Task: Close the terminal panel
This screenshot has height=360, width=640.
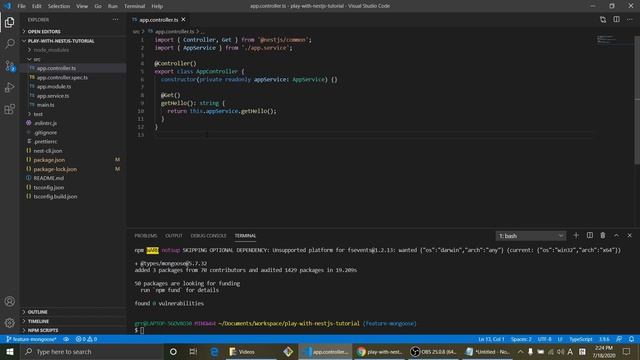Action: [630, 236]
